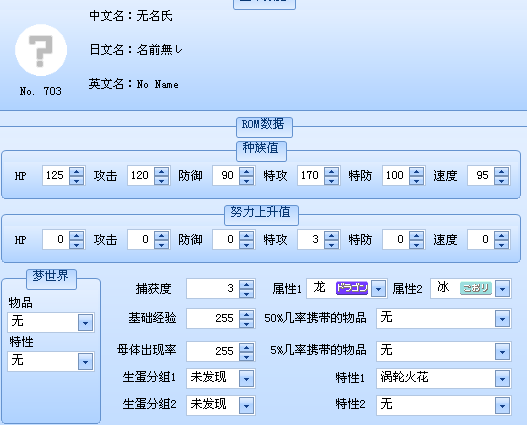Click the 中文名：无名氏 text
Viewport: 527px width, 425px height.
click(x=131, y=16)
